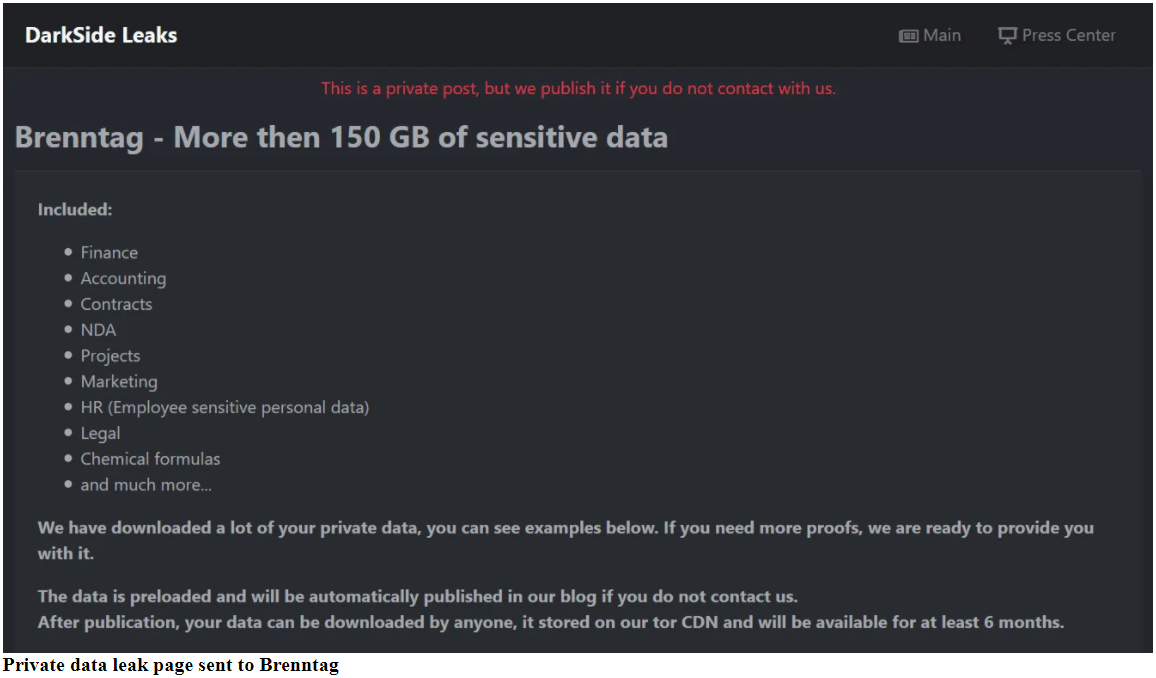
Task: Click the Contracts bullet entry
Action: (x=116, y=304)
